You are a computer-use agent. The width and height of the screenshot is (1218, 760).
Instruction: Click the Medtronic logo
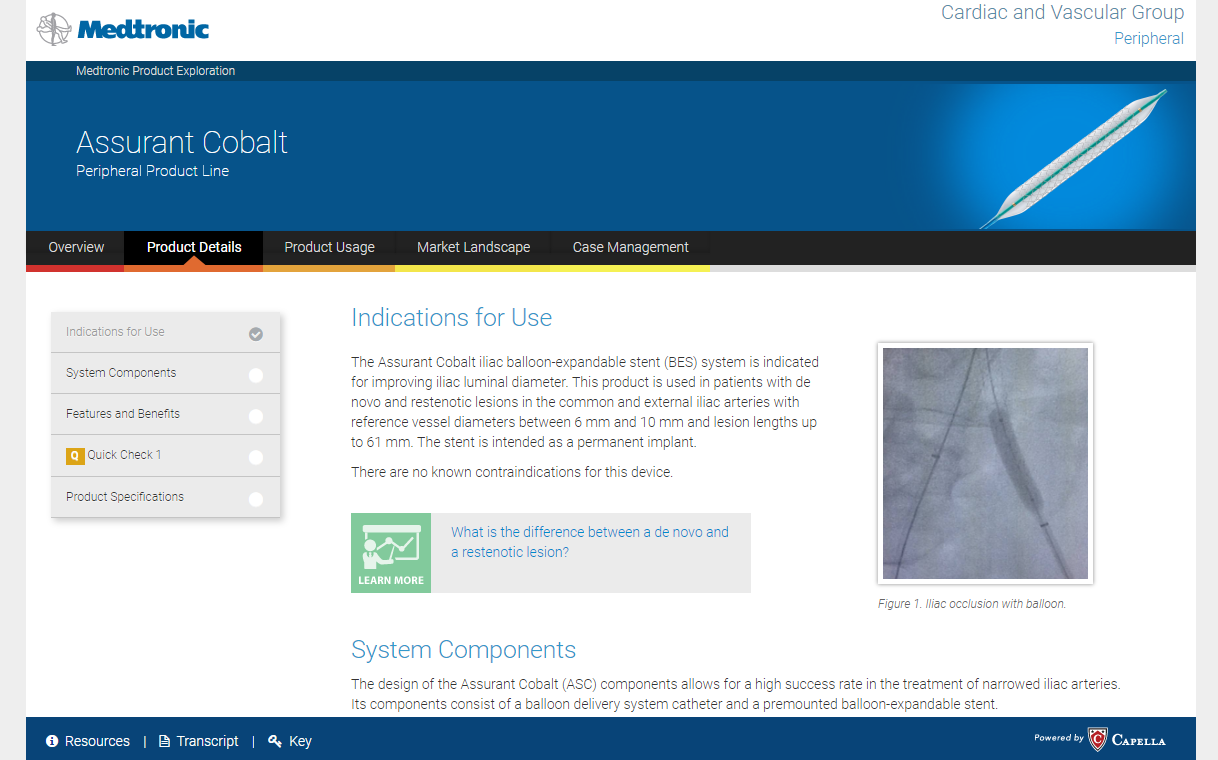pyautogui.click(x=123, y=29)
